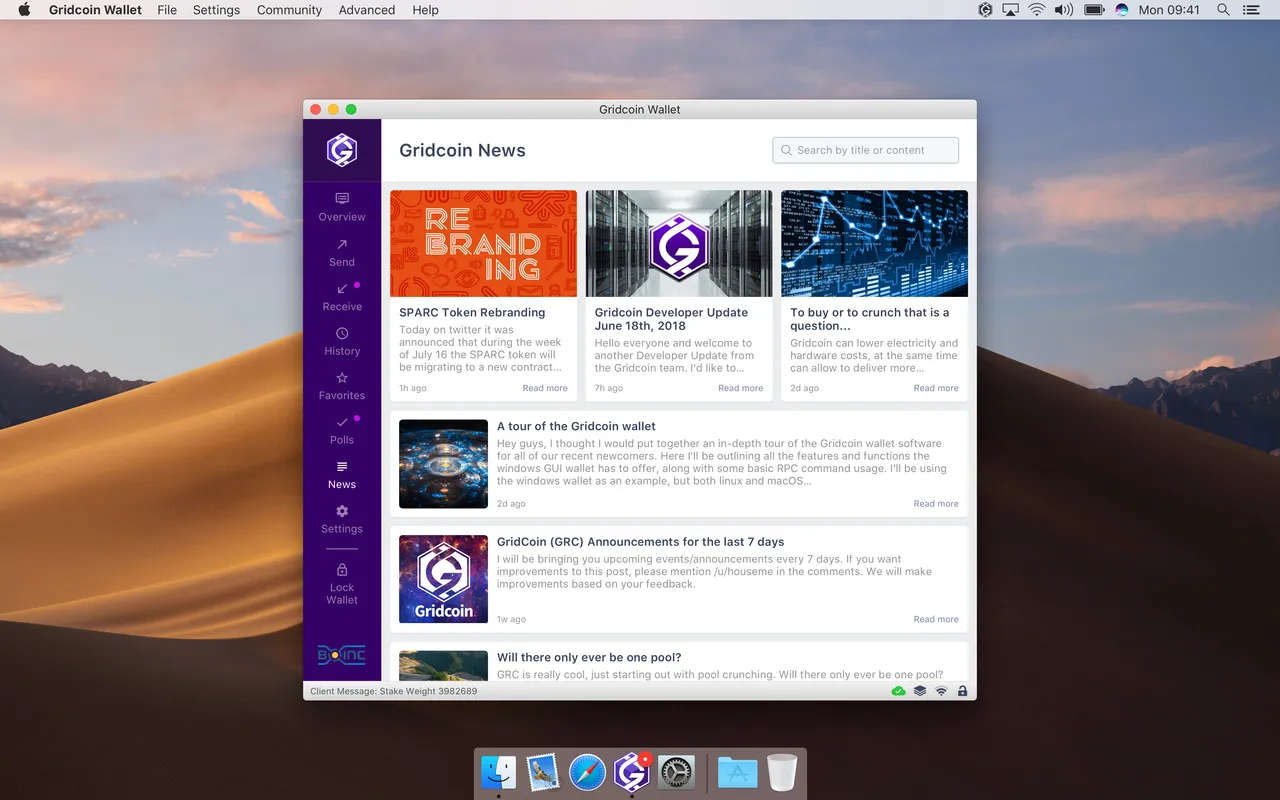The height and width of the screenshot is (800, 1280).
Task: Open the Receive page in sidebar
Action: tap(342, 297)
